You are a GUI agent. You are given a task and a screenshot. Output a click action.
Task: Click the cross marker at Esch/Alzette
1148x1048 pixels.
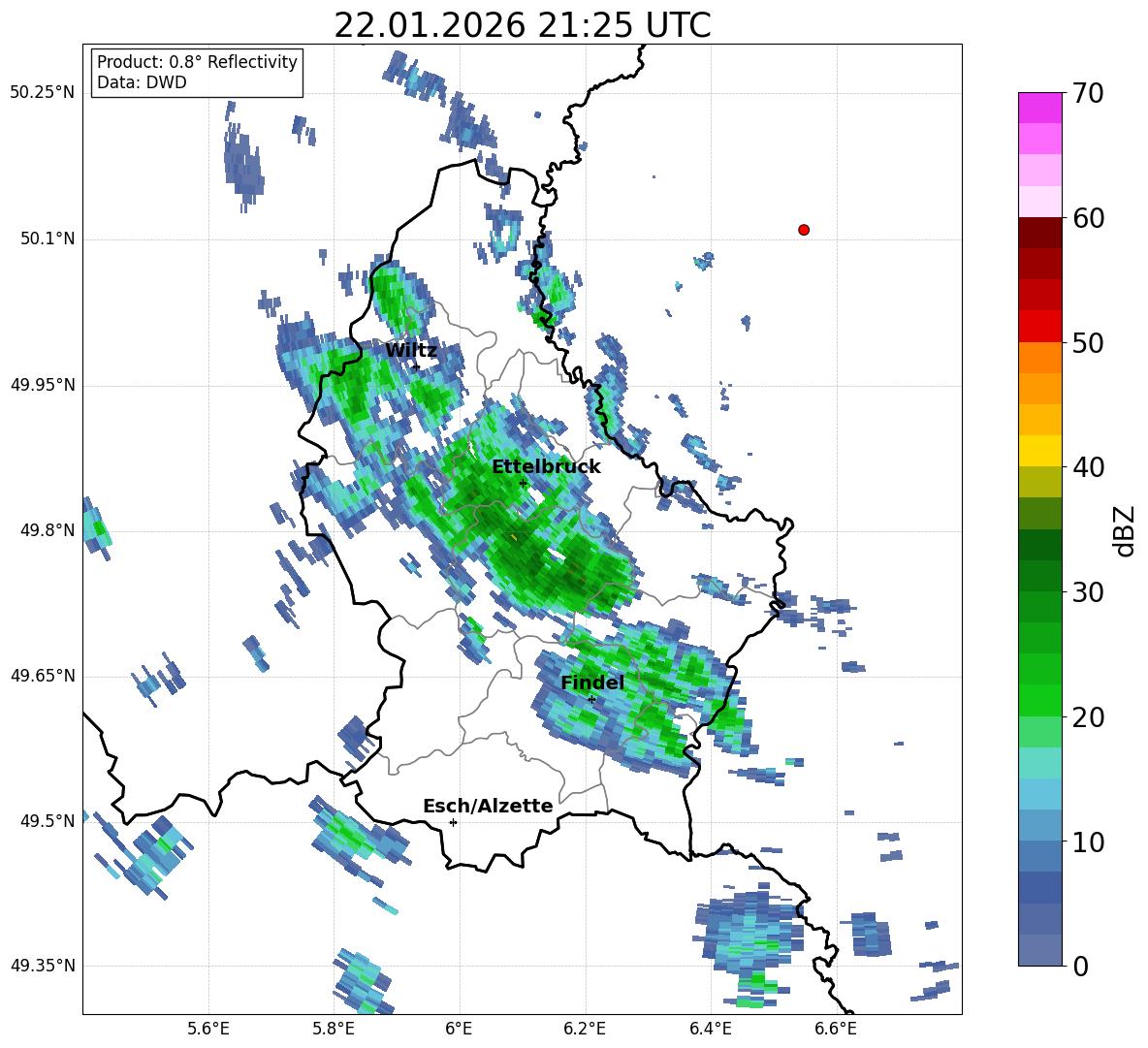point(453,822)
